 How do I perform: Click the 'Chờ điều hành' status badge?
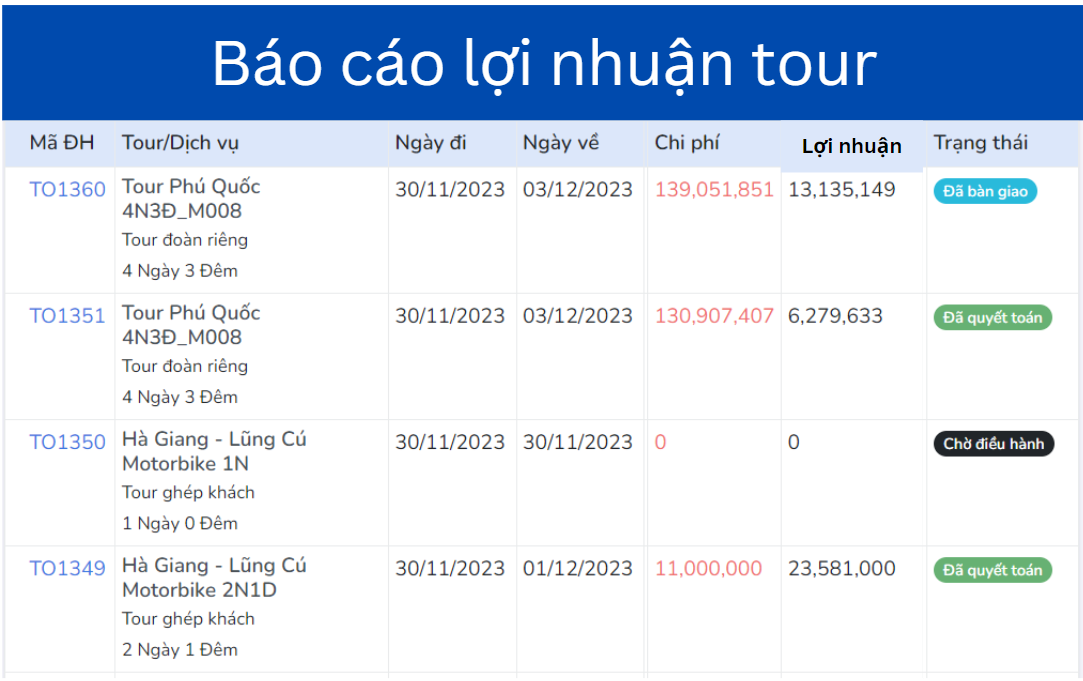pos(994,444)
